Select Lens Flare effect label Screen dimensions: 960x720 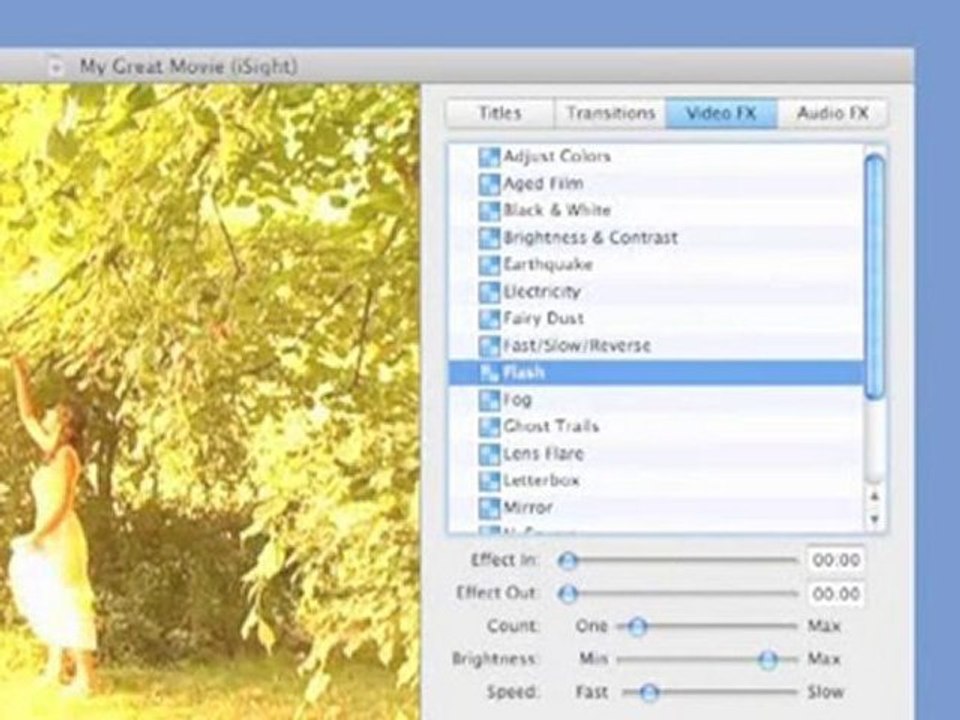point(543,454)
